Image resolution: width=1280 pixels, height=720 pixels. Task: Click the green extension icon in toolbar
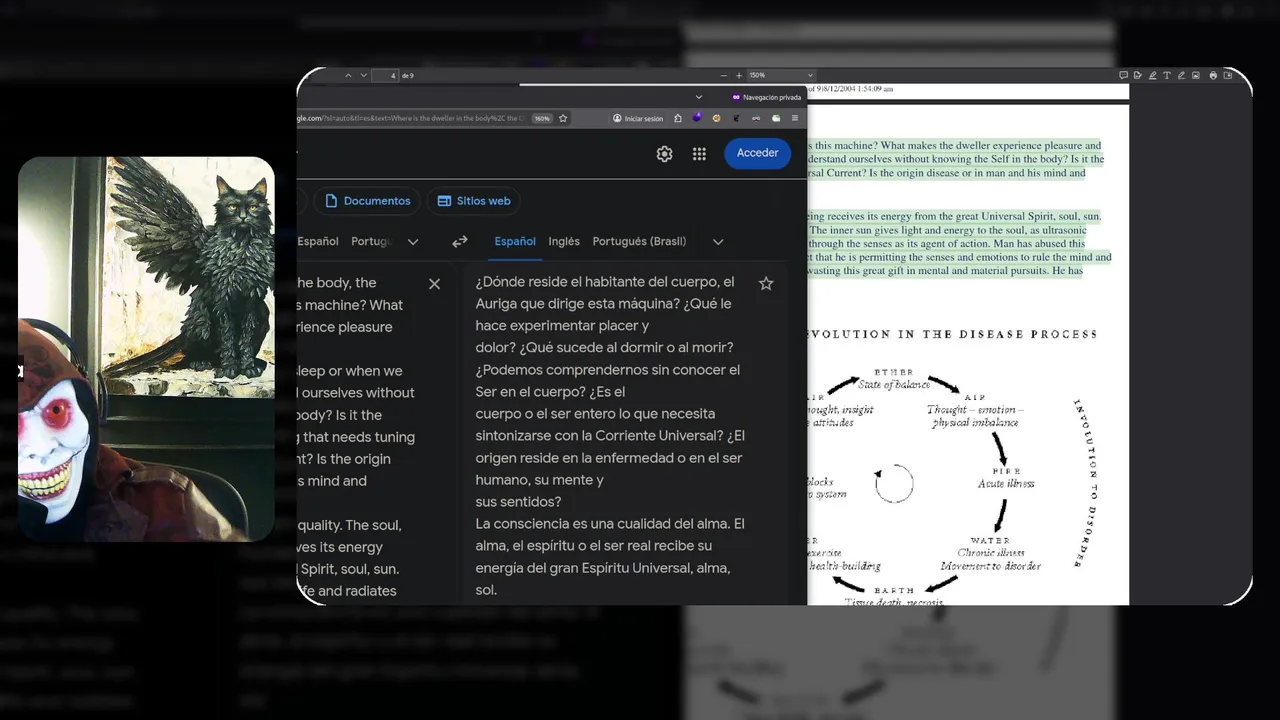[x=776, y=118]
